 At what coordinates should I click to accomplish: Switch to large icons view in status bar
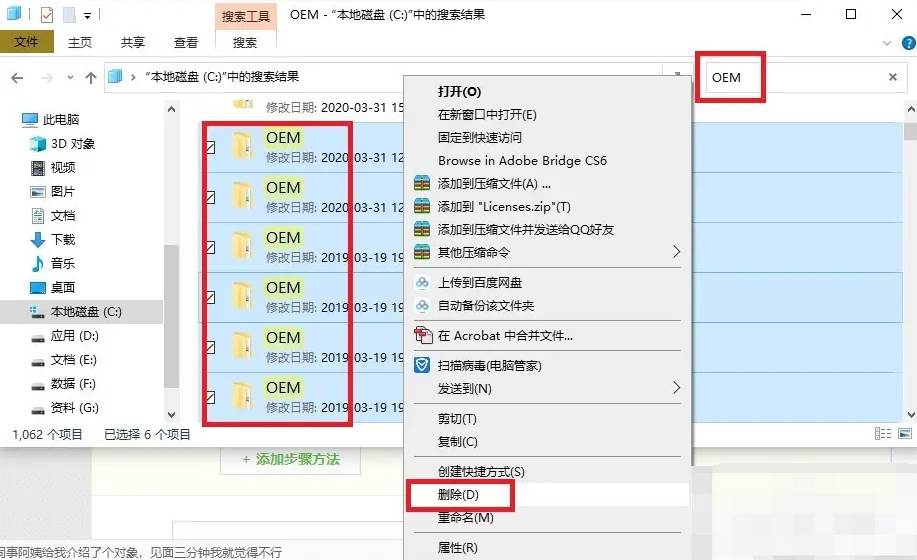coord(905,434)
